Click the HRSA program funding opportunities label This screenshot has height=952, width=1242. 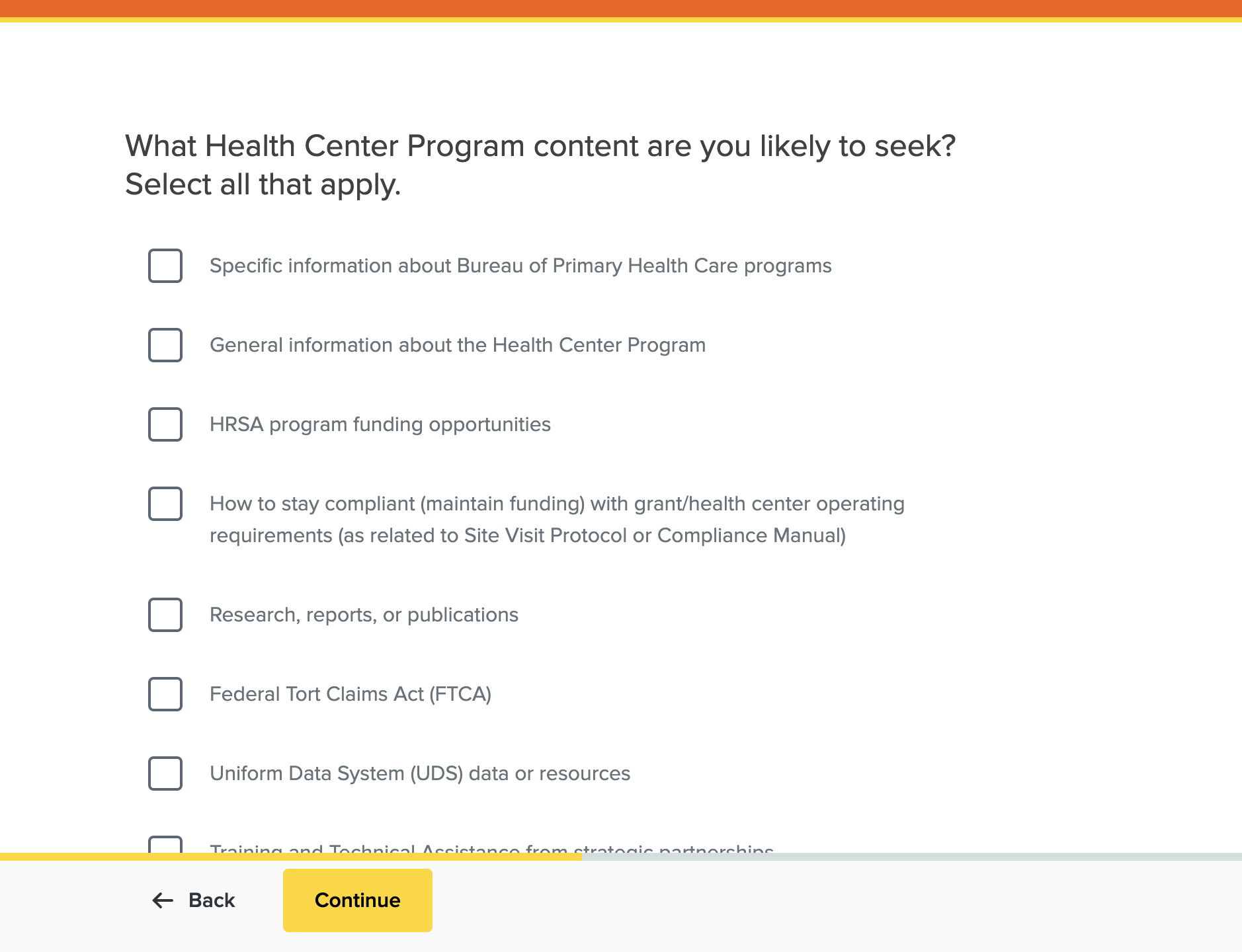click(x=380, y=424)
